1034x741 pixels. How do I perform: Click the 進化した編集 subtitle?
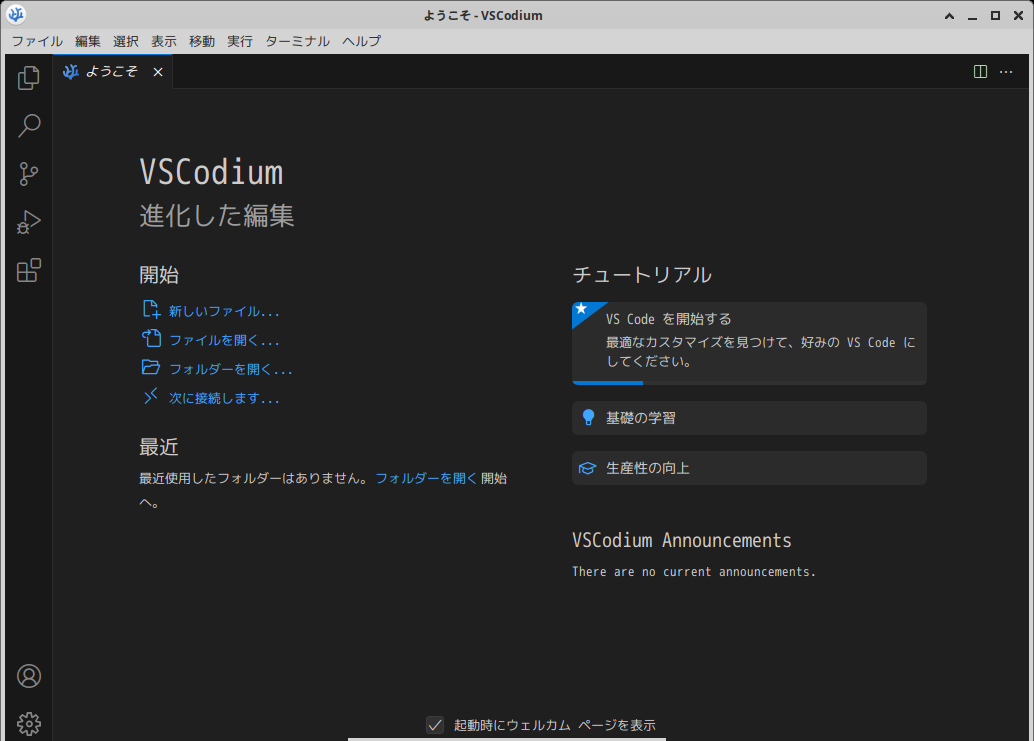[216, 216]
